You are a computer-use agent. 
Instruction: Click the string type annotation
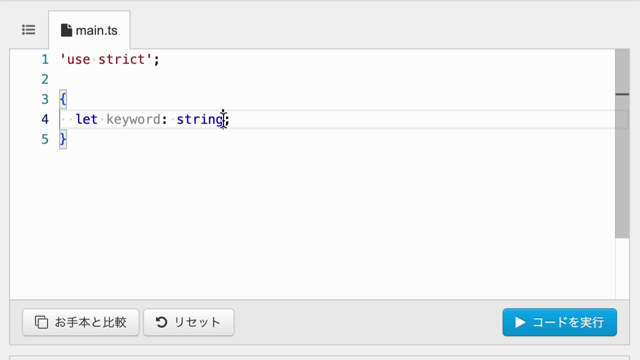[x=200, y=120]
